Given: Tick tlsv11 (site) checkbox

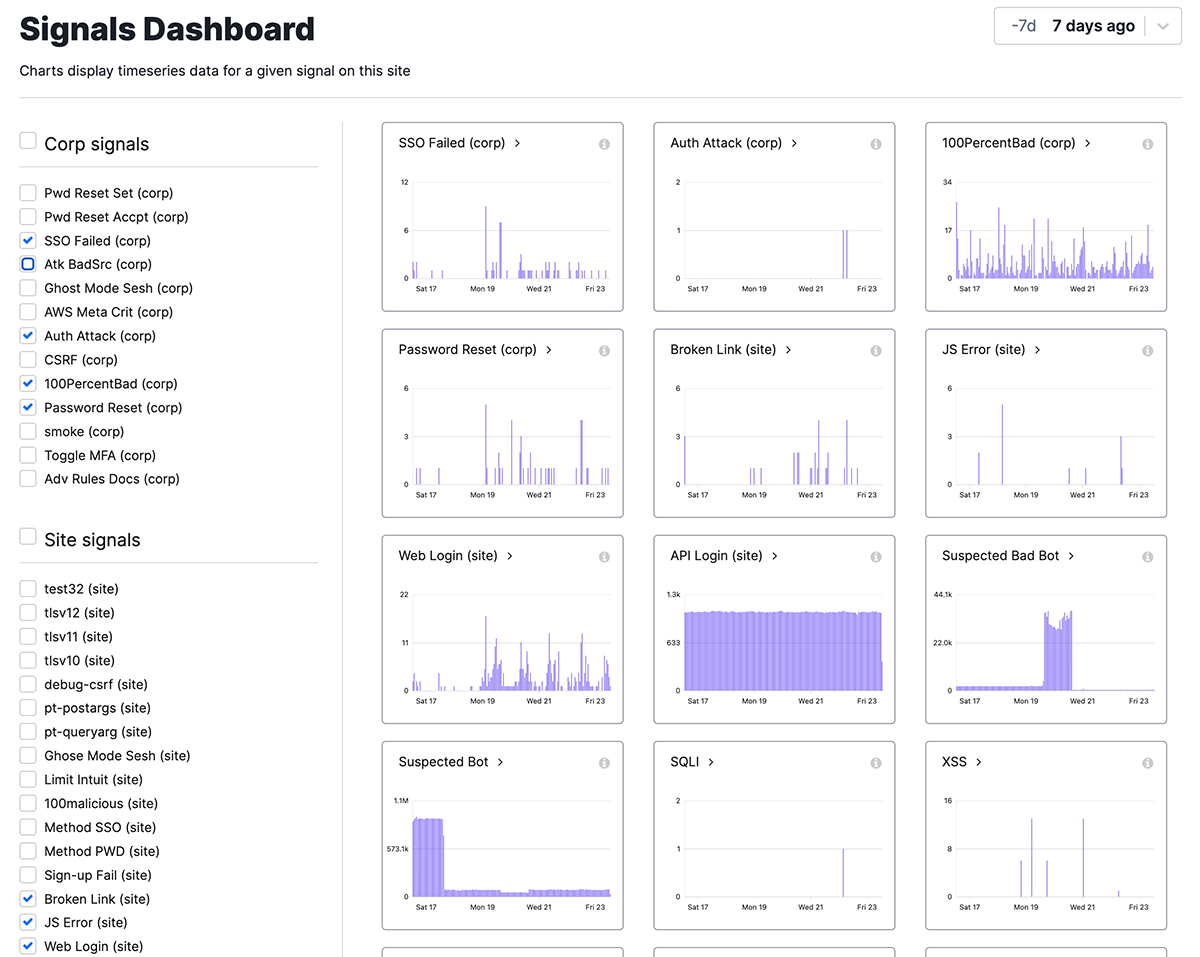Looking at the screenshot, I should [28, 636].
